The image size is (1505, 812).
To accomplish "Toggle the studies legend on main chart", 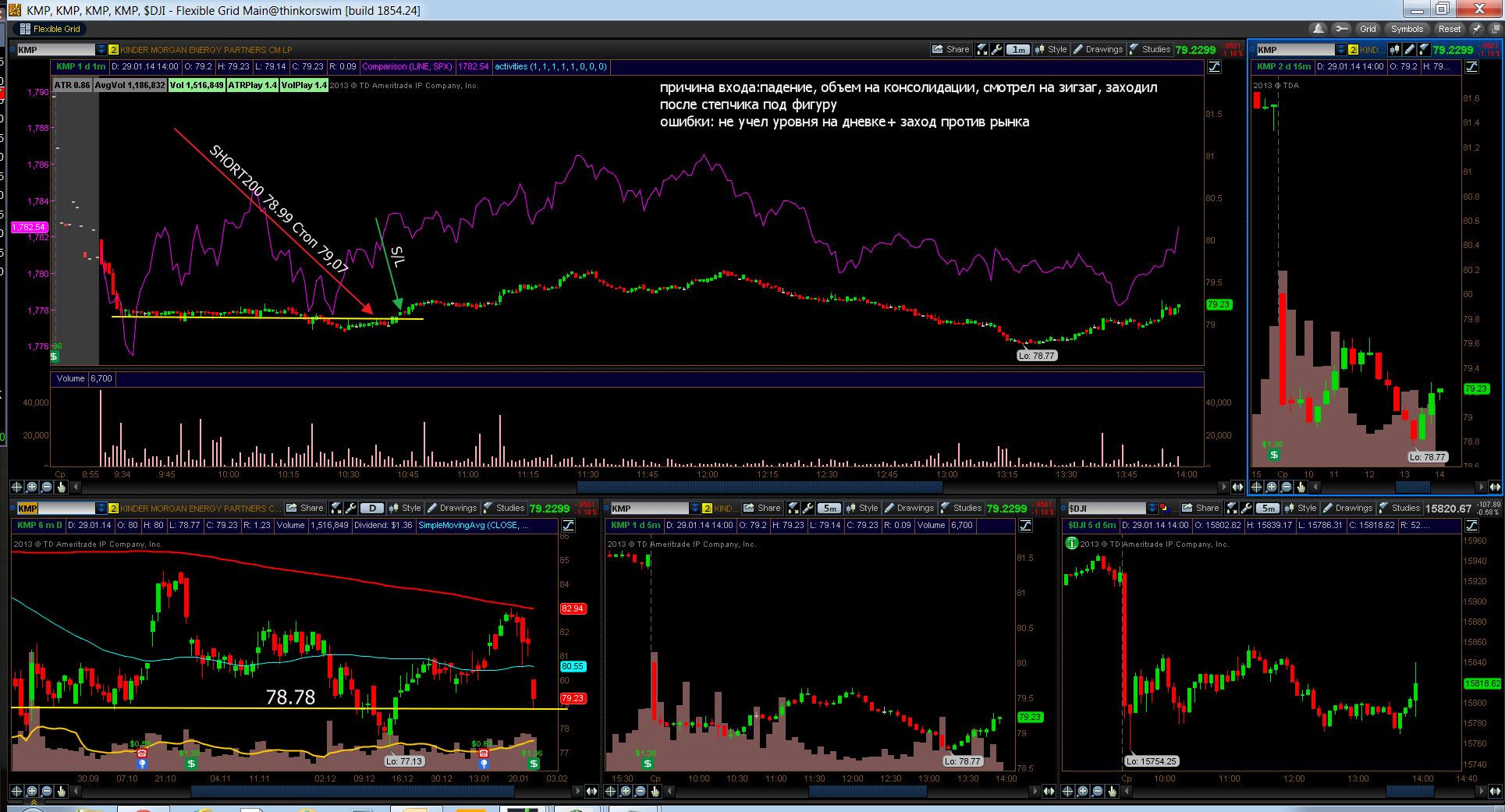I will click(x=1215, y=67).
